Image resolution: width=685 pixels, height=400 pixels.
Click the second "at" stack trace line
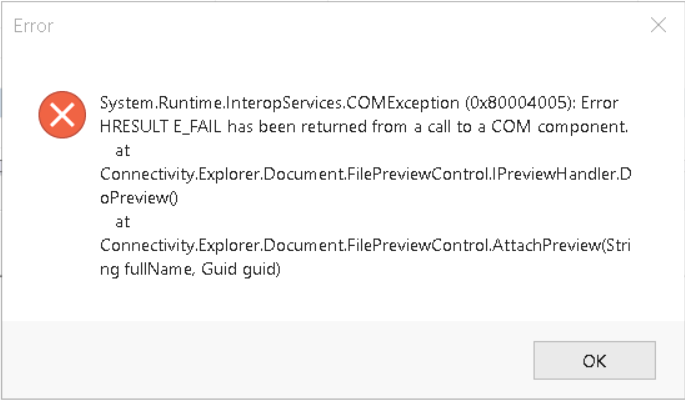click(123, 221)
